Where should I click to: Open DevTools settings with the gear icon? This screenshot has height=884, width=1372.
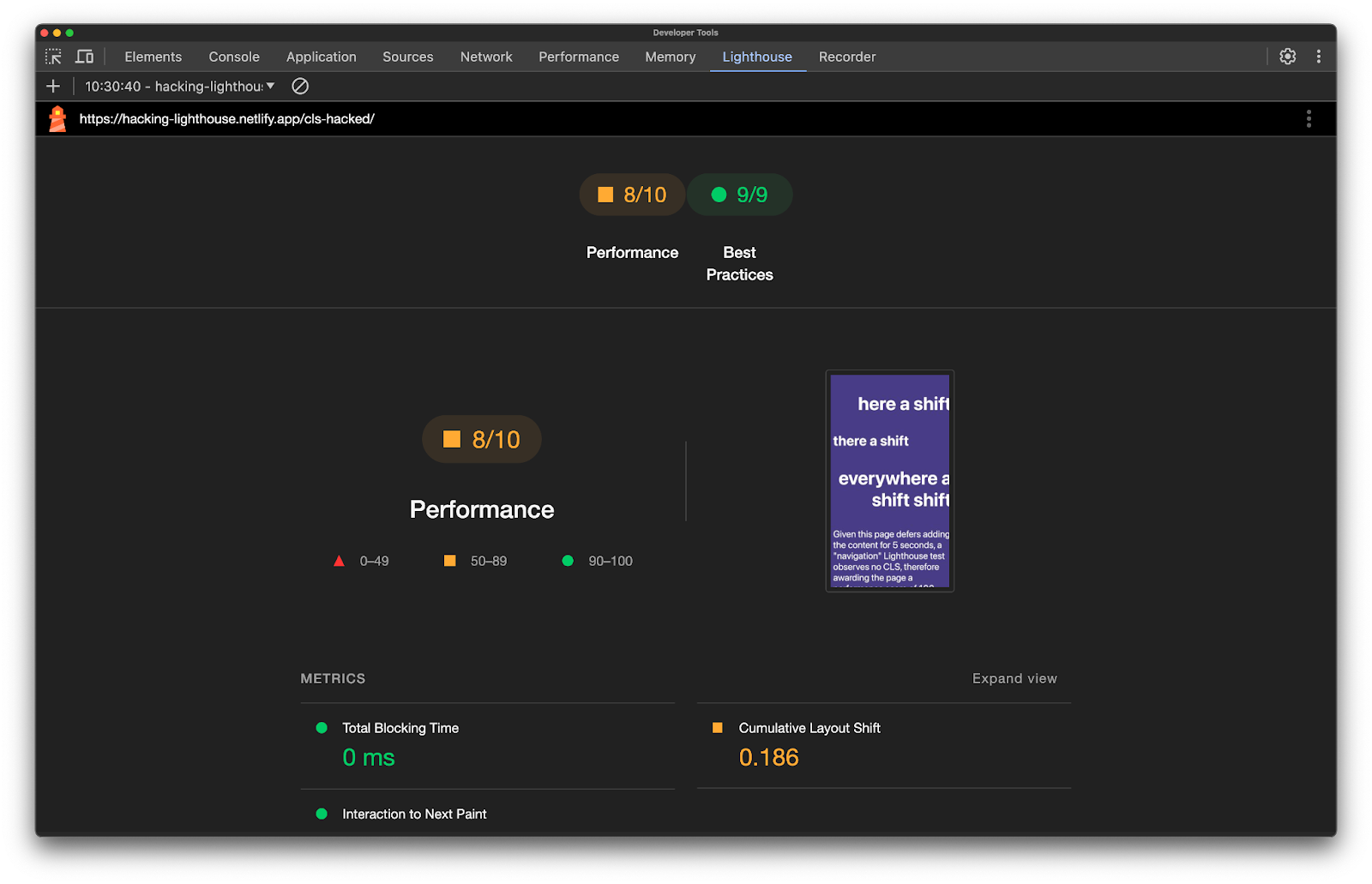tap(1287, 56)
